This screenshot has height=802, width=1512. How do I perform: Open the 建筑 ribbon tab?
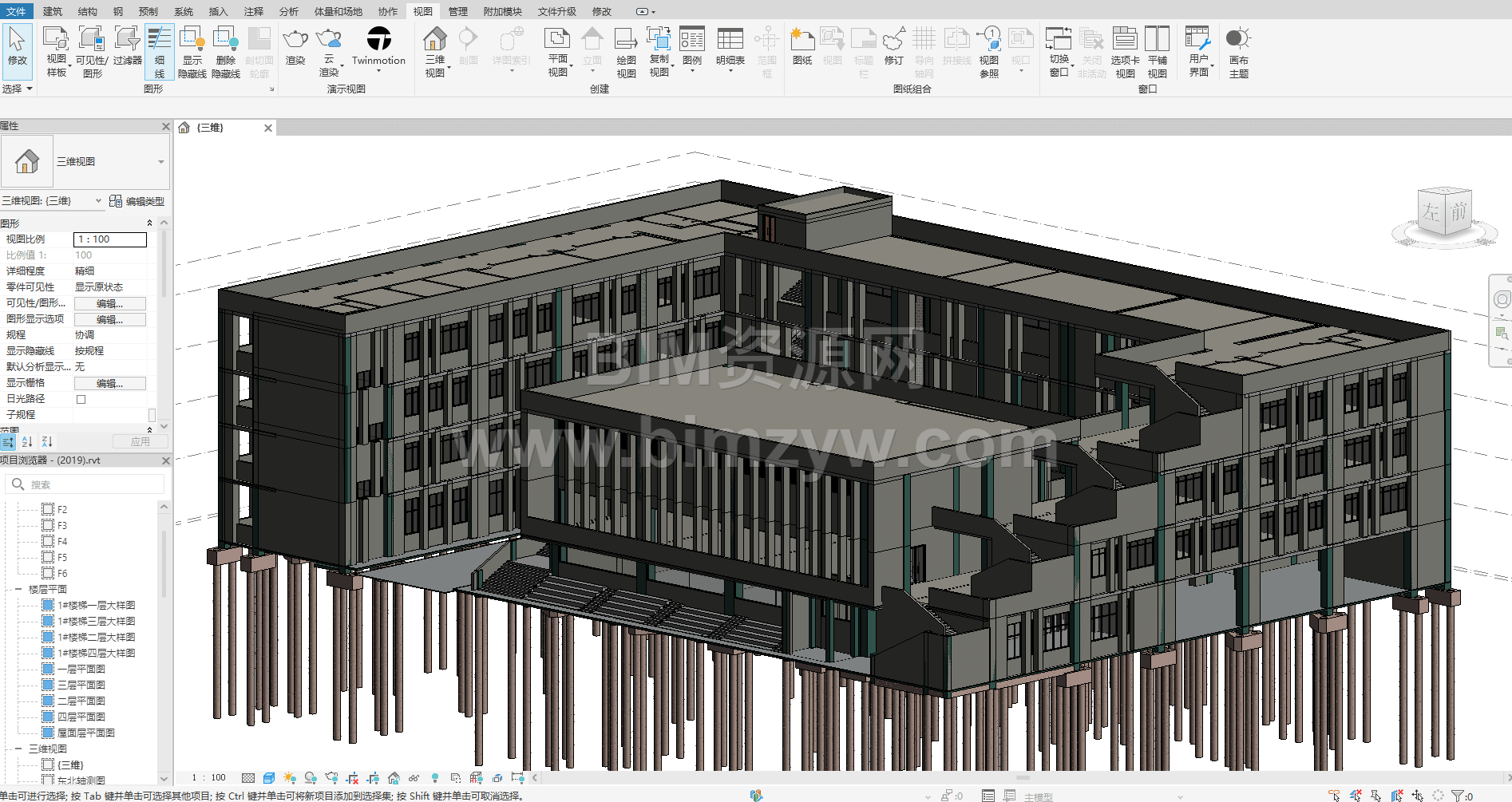point(53,11)
